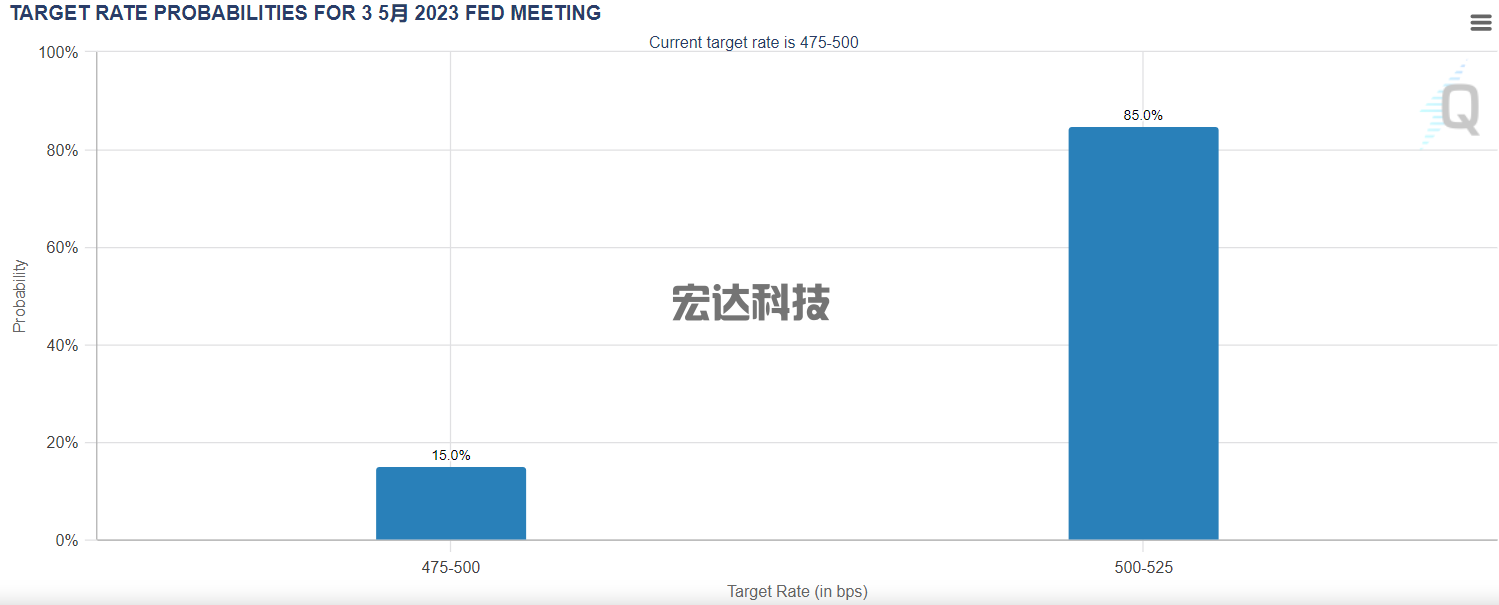Viewport: 1499px width, 605px height.
Task: Click the 500-525 x-axis category label
Action: [1143, 567]
